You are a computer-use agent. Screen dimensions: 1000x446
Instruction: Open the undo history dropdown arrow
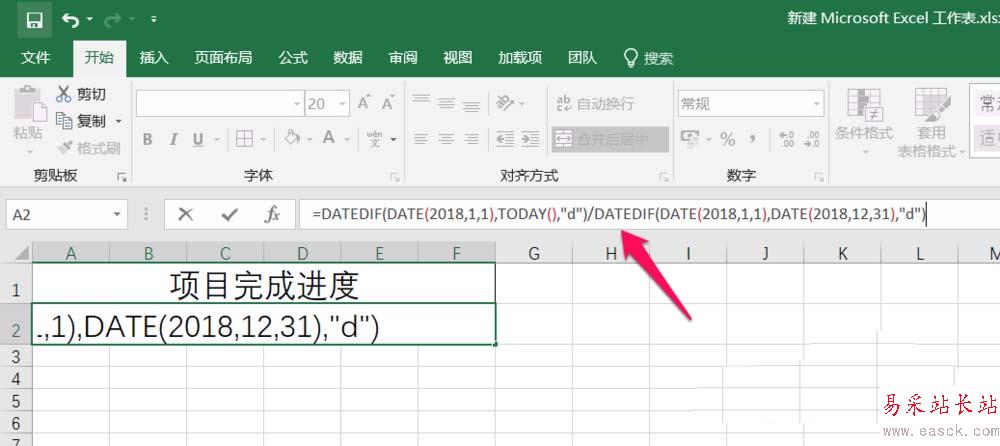pyautogui.click(x=89, y=20)
